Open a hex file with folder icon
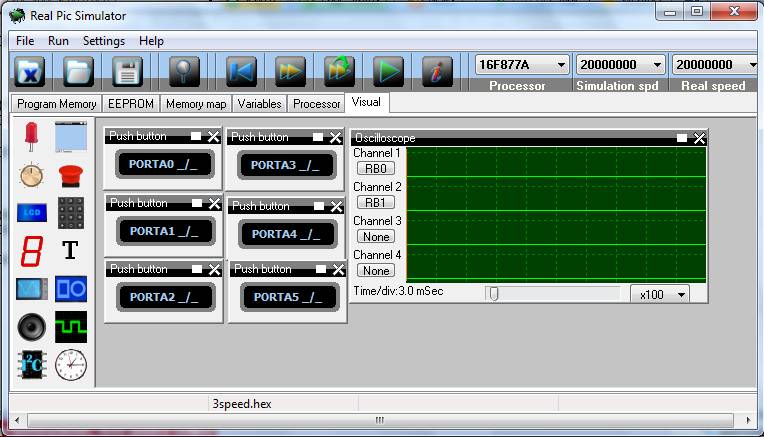The width and height of the screenshot is (764, 437). pyautogui.click(x=78, y=72)
